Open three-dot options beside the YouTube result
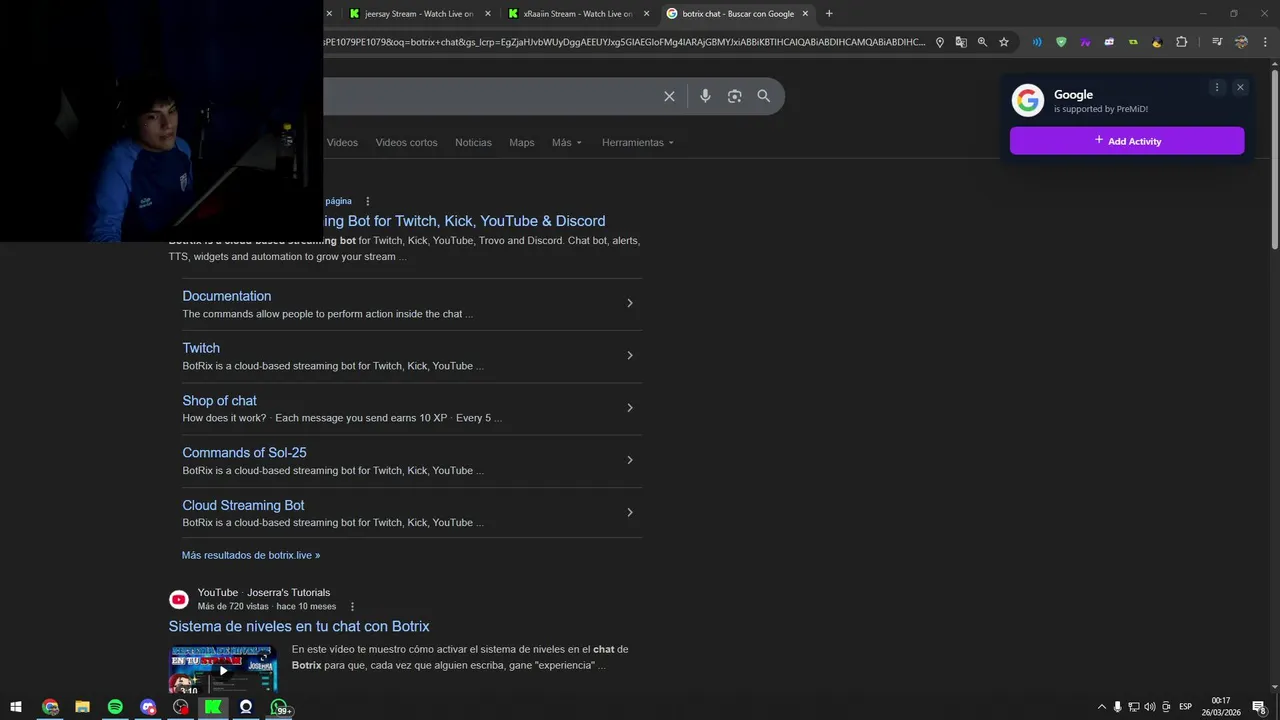Screen dimensions: 1280x720 [352, 606]
